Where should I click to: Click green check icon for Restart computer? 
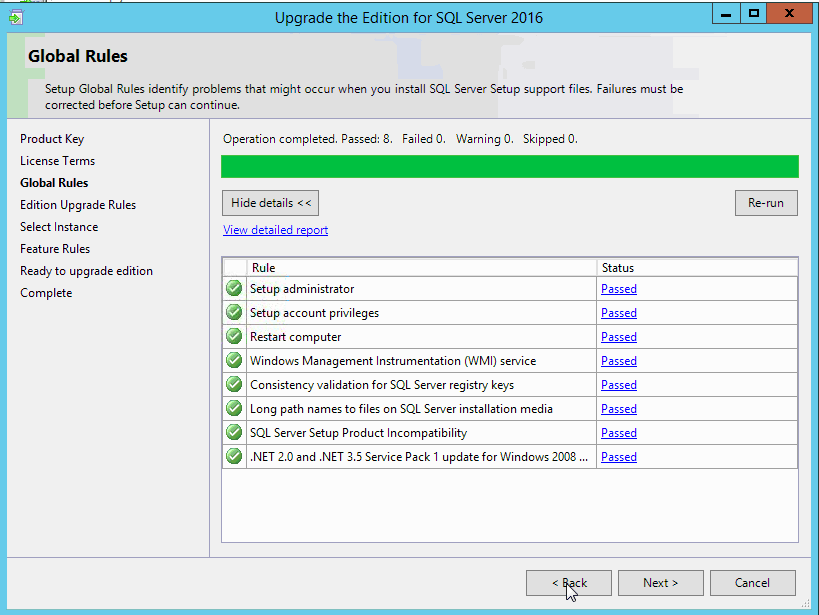[234, 336]
